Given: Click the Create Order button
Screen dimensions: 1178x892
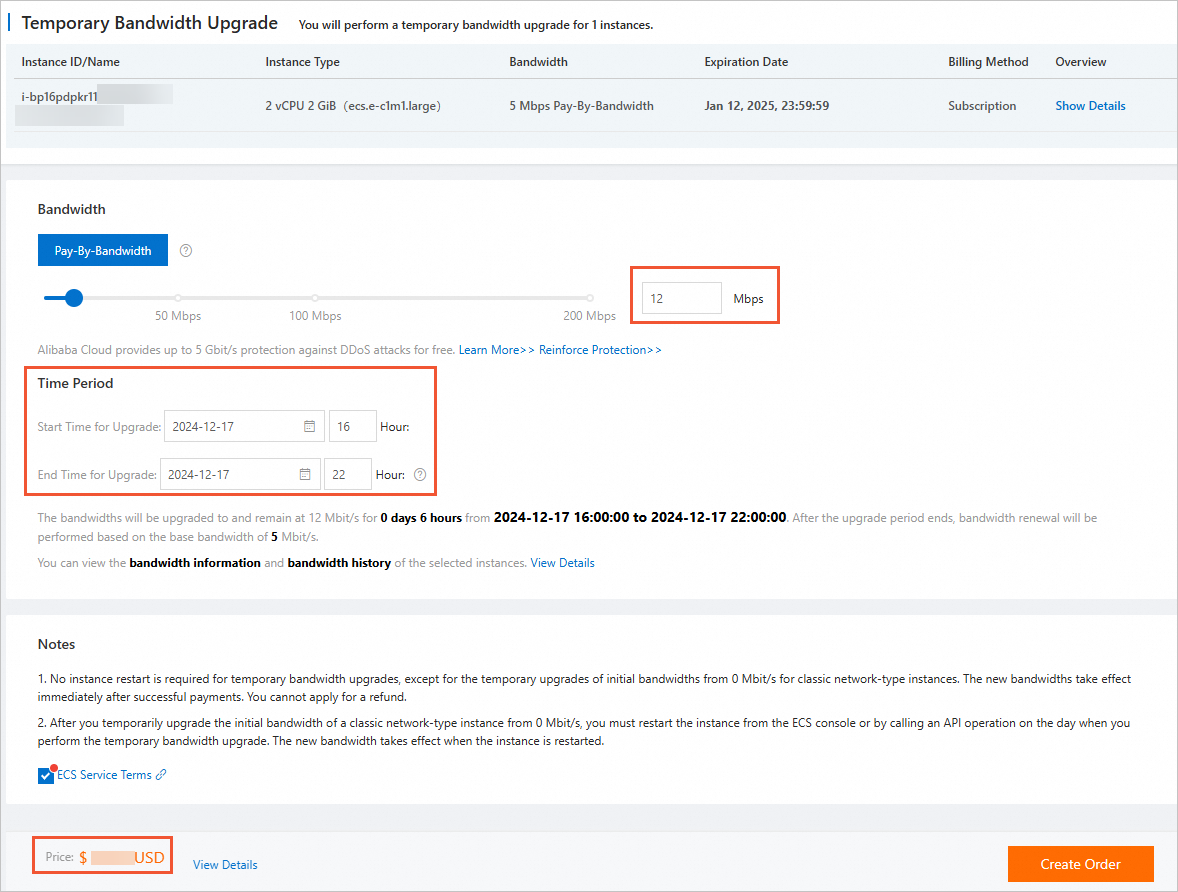Looking at the screenshot, I should click(x=1080, y=864).
